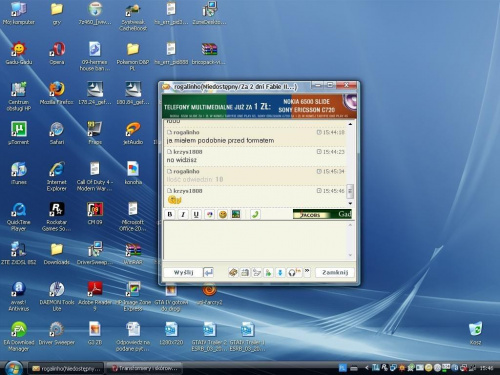The width and height of the screenshot is (500, 375).
Task: Click the third icon in bottom chat toolbar
Action: (x=256, y=272)
